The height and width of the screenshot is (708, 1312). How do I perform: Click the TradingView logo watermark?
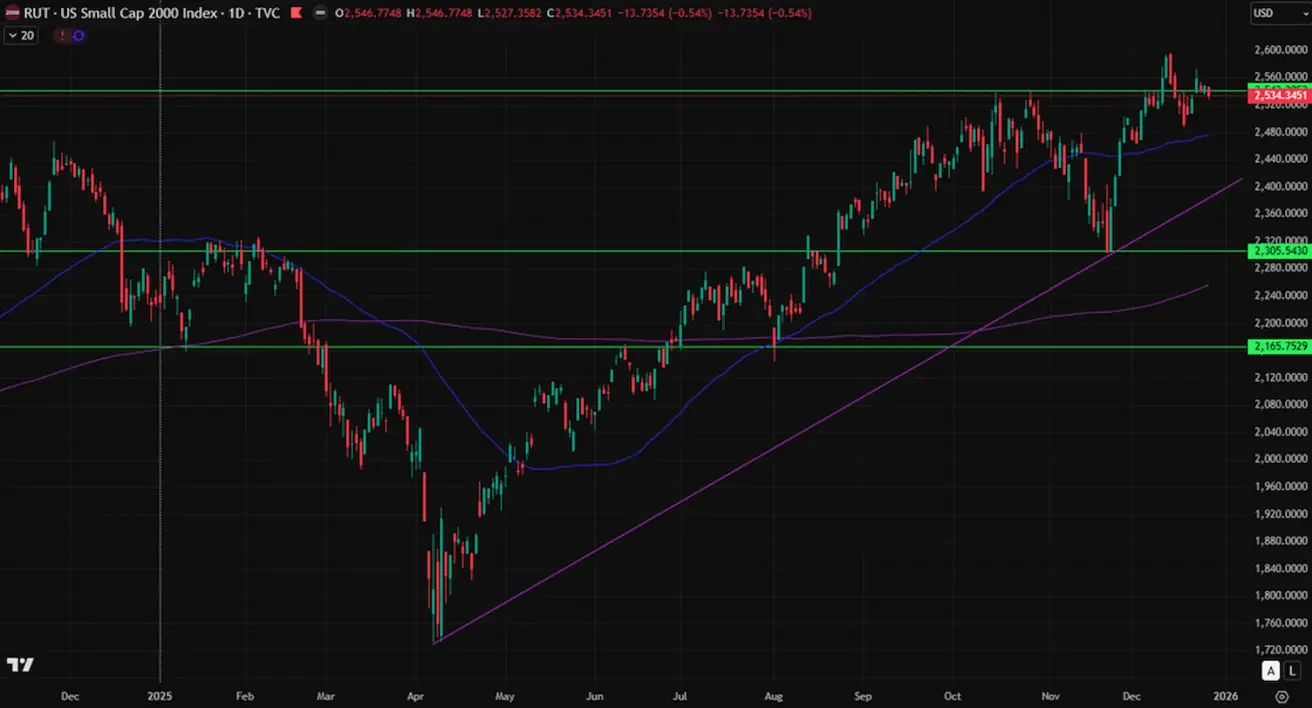point(20,665)
